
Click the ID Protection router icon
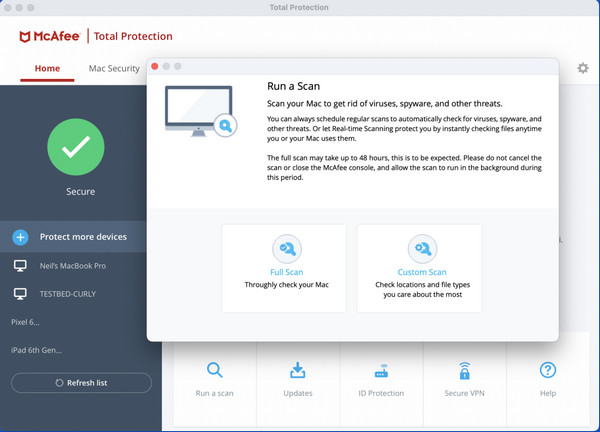point(382,371)
